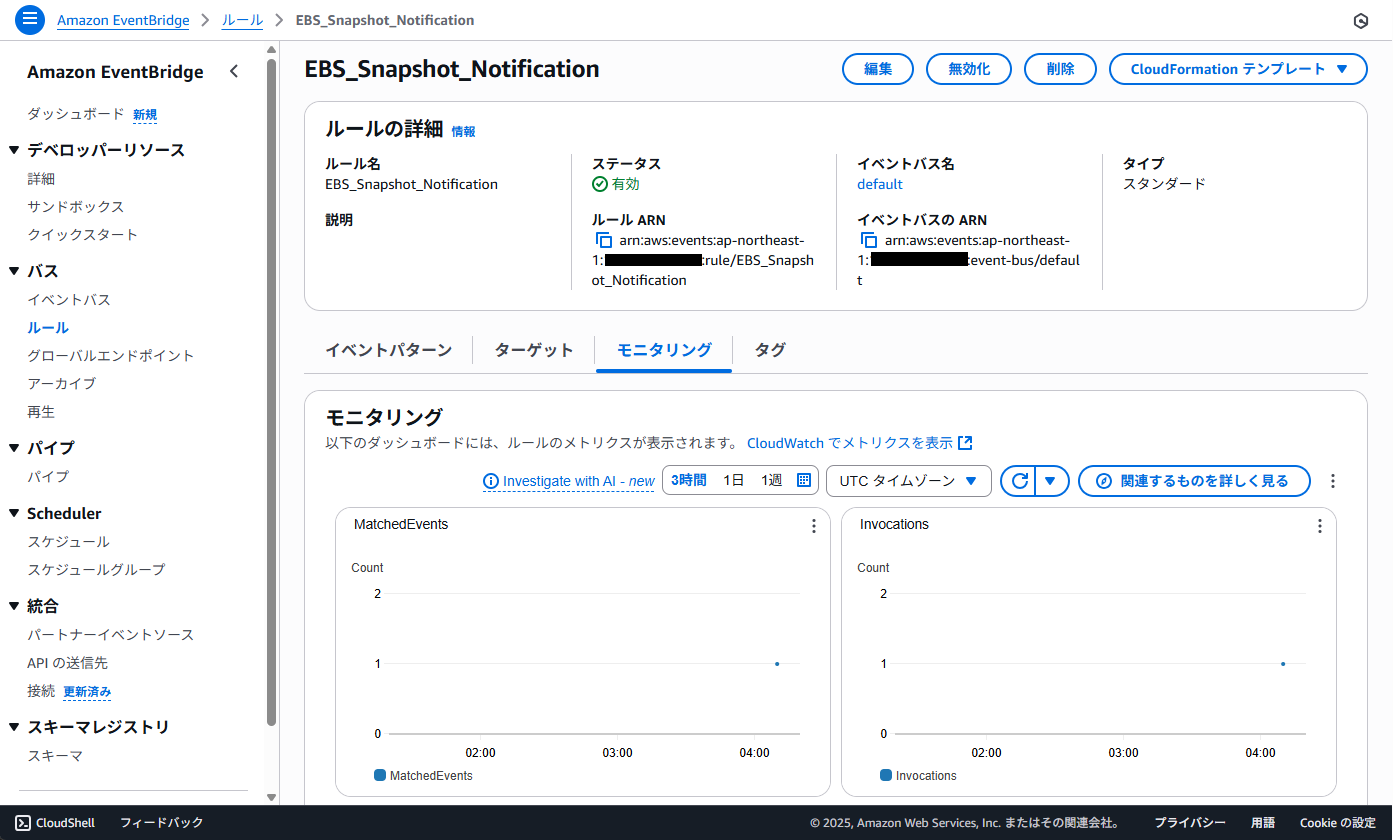The width and height of the screenshot is (1393, 840).
Task: Collapse the Amazon EventBridge sidebar
Action: [234, 71]
